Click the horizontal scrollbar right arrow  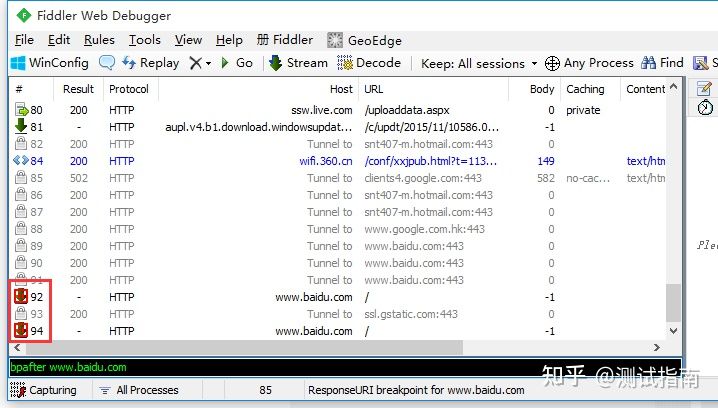[657, 348]
